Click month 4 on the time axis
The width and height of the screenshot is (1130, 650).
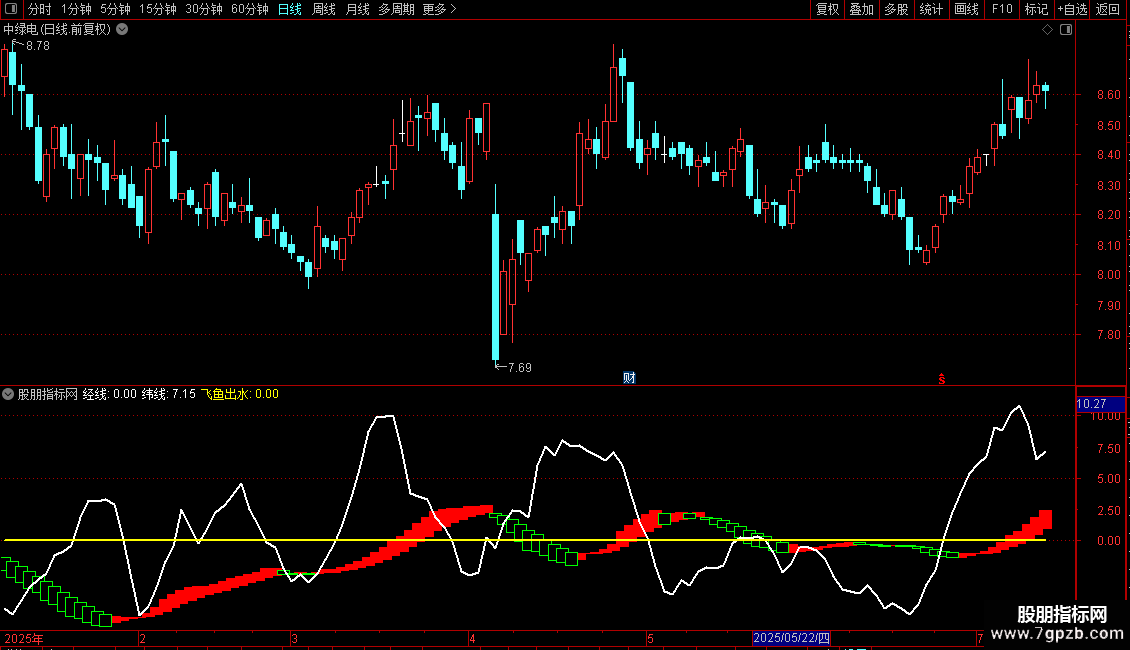tap(472, 638)
